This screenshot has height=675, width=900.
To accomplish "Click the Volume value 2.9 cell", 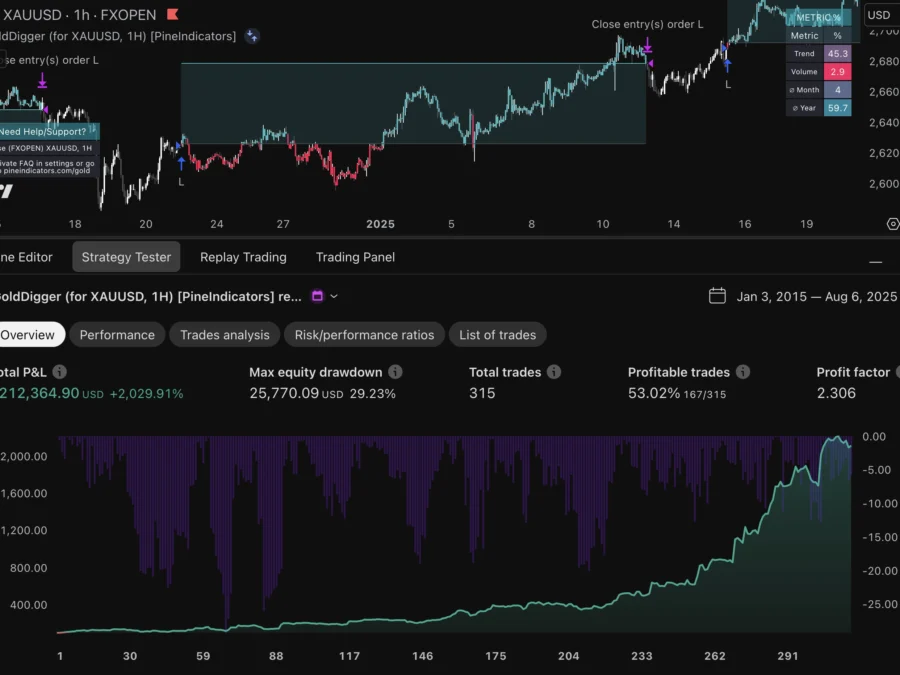I will pyautogui.click(x=837, y=72).
